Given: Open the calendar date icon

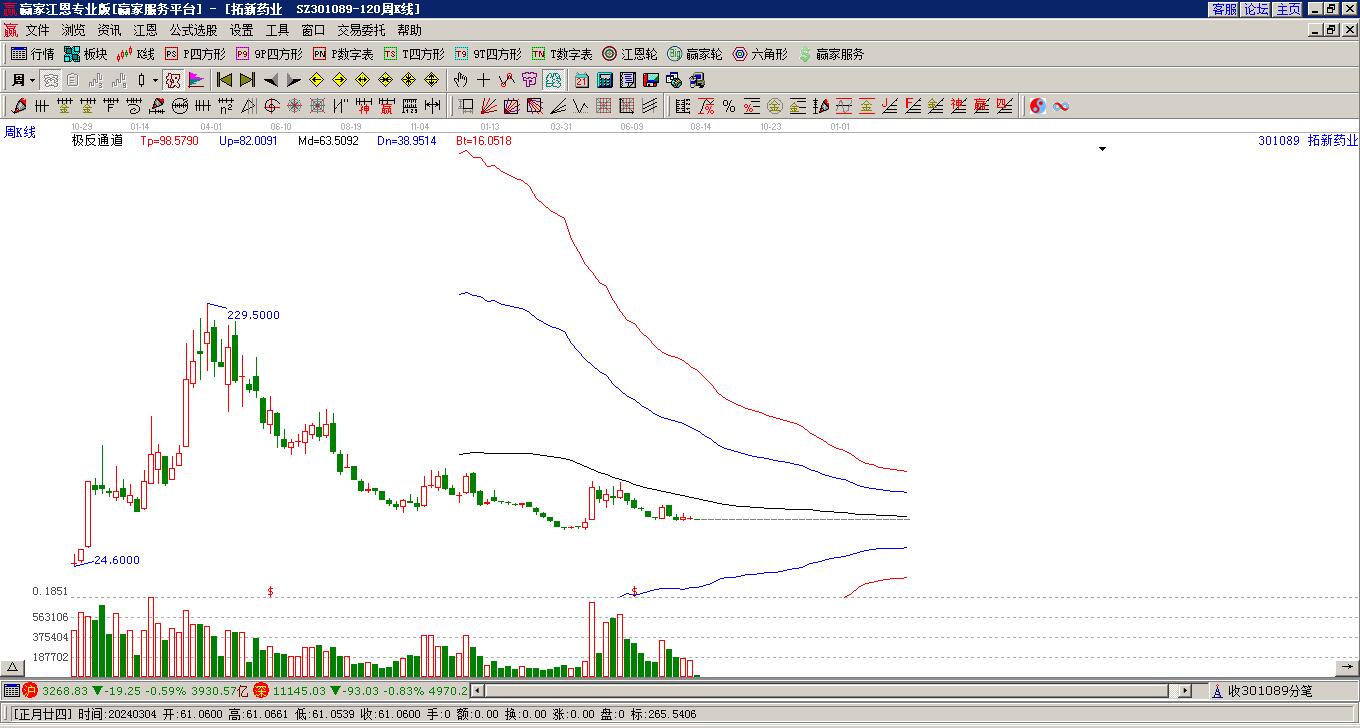Looking at the screenshot, I should click(x=582, y=80).
